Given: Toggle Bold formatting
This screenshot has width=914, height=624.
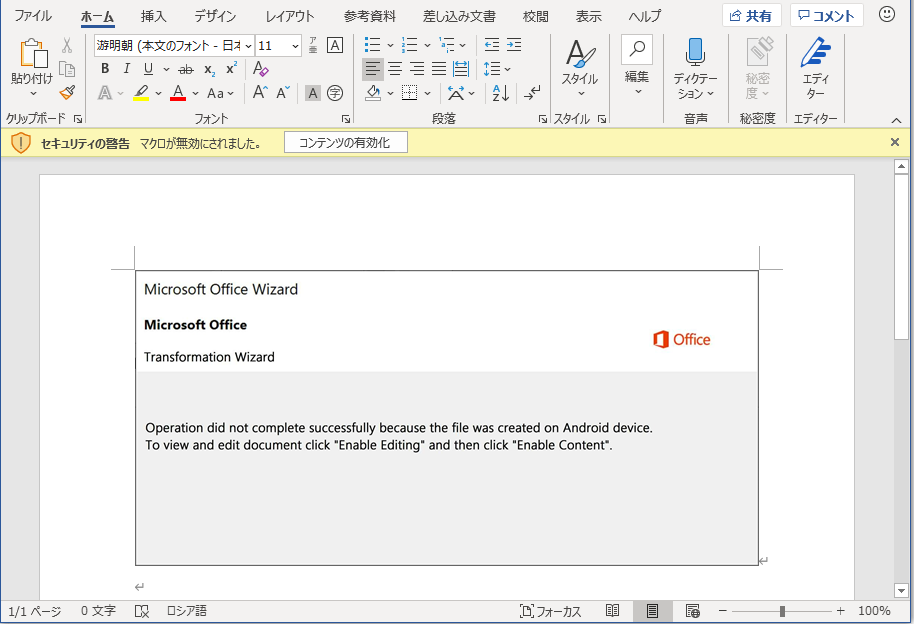Looking at the screenshot, I should click(105, 69).
